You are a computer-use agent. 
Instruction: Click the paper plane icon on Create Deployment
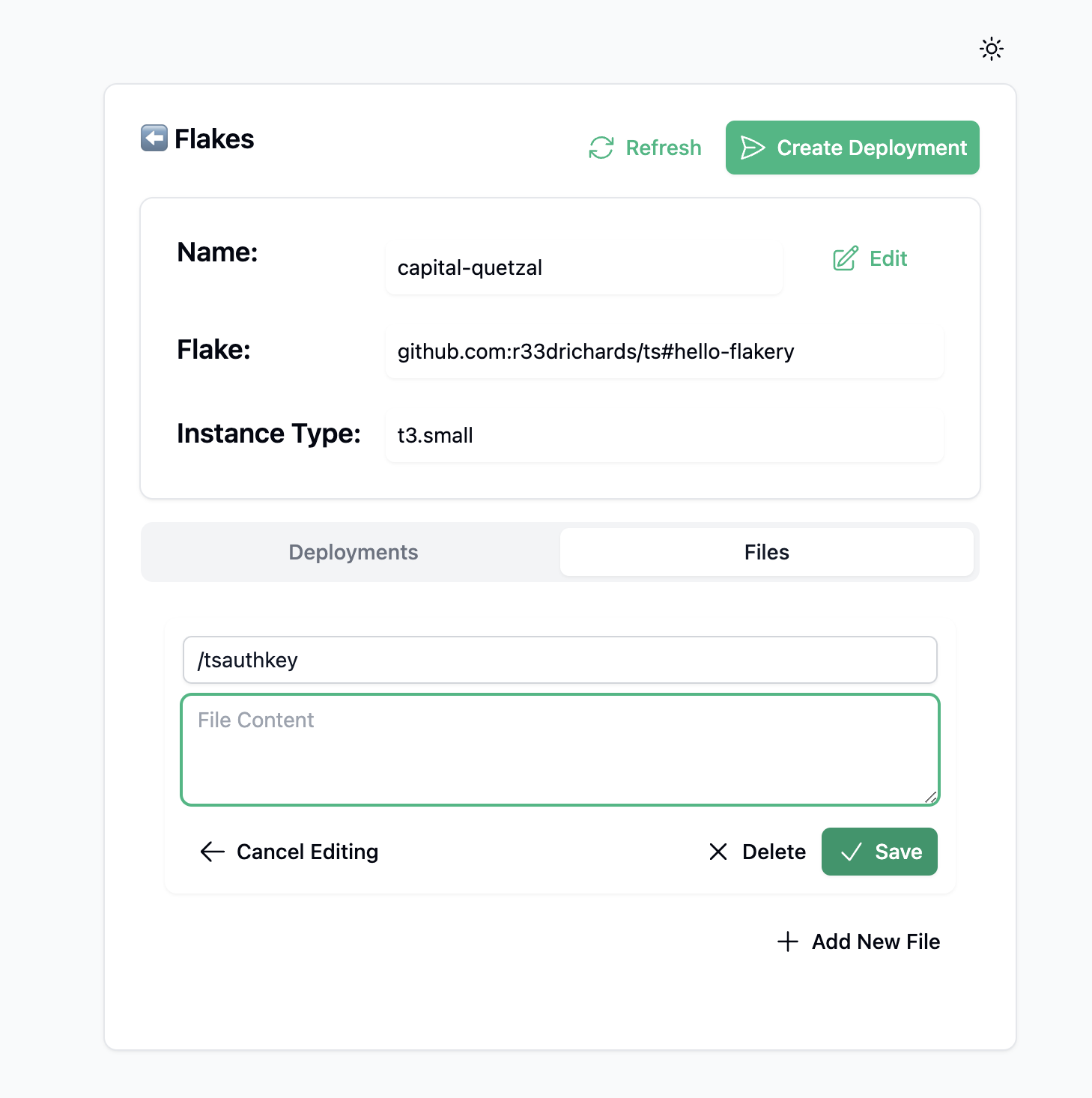[x=753, y=148]
